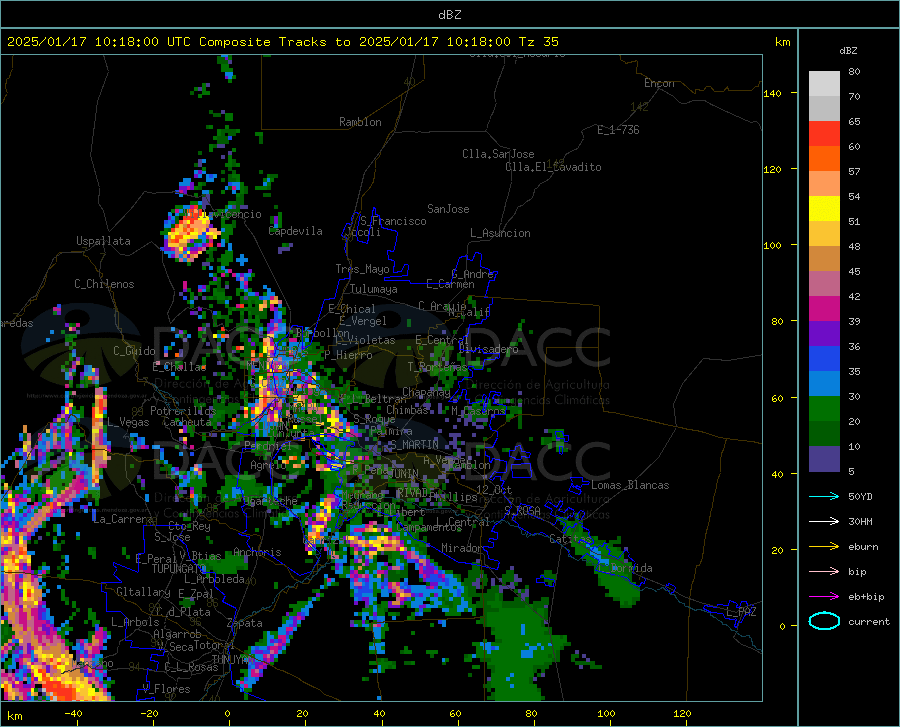Viewport: 900px width, 727px height.
Task: Click the Mirador label
Action: click(462, 548)
